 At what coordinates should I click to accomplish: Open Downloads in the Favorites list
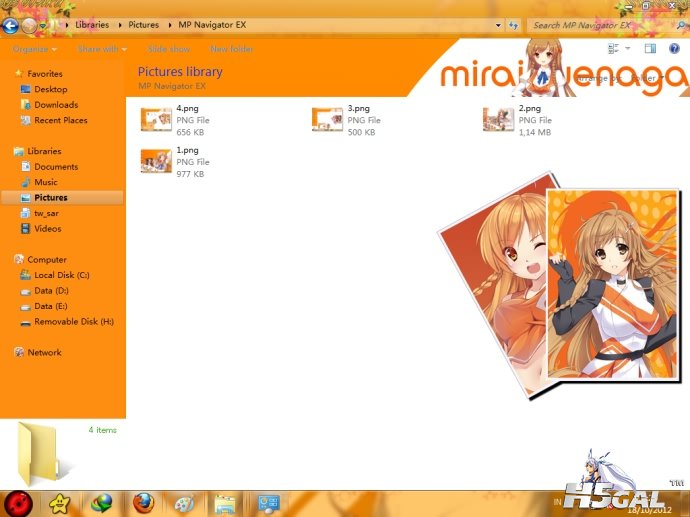tap(55, 105)
